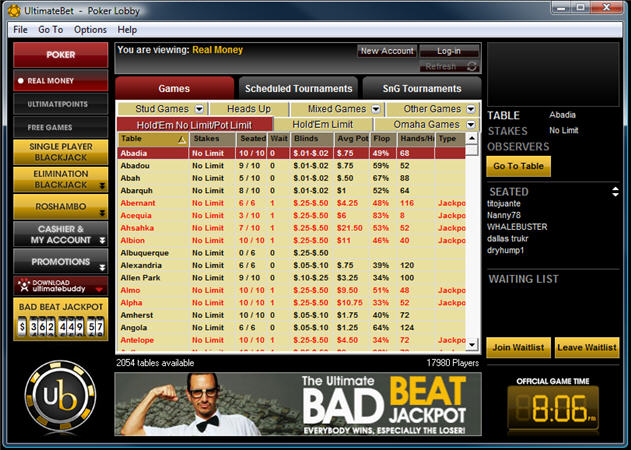This screenshot has width=631, height=450.
Task: Select the Allen Park table row
Action: (291, 278)
